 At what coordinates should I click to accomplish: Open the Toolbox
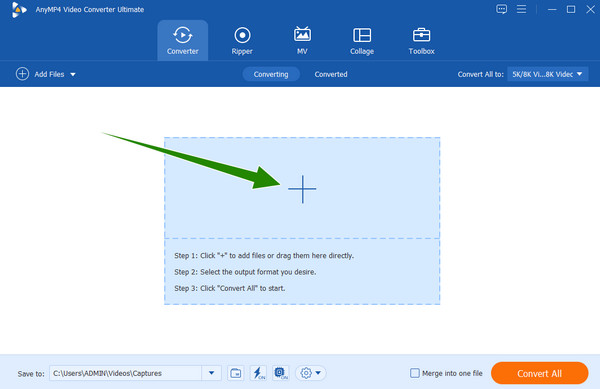point(421,41)
